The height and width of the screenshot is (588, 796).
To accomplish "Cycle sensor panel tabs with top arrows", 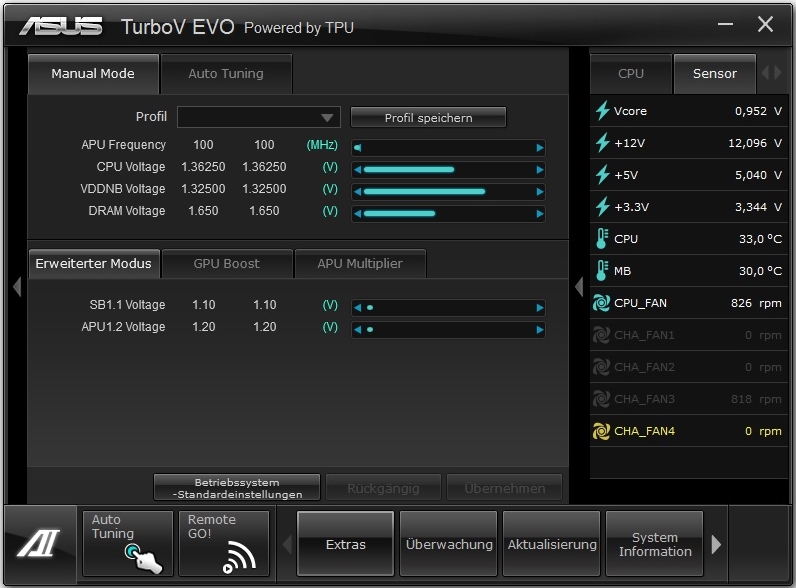I will tap(772, 73).
